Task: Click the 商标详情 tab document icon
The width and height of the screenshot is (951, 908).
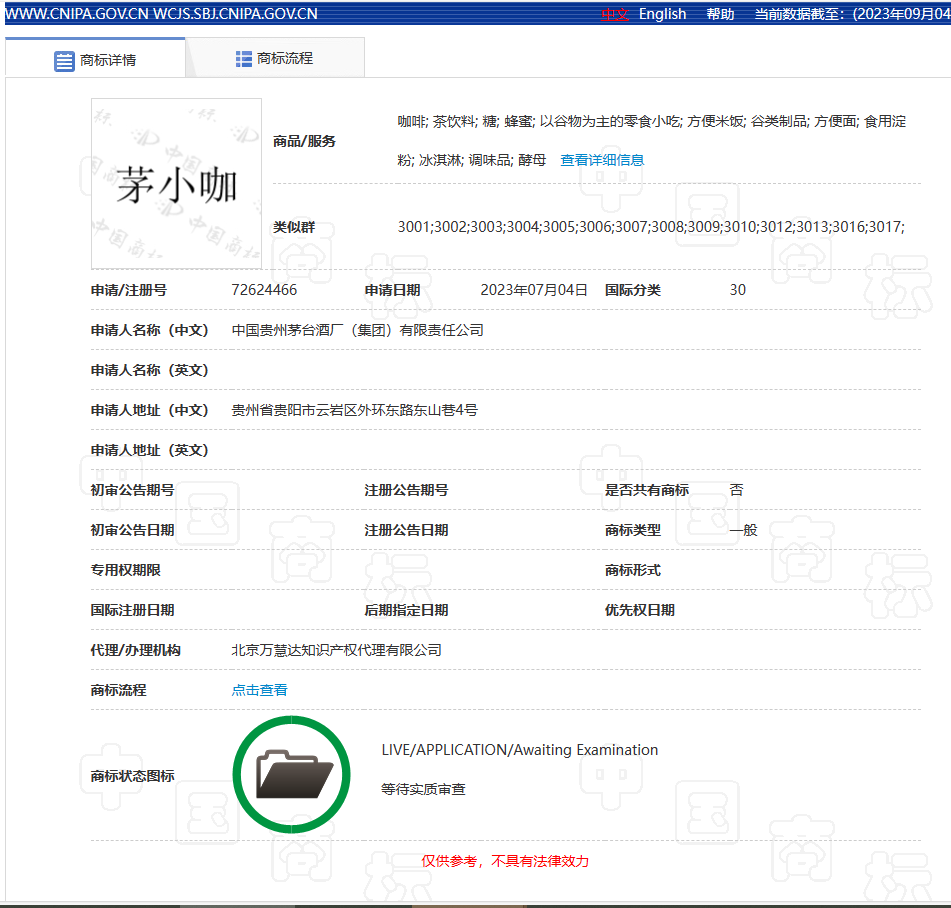Action: click(64, 61)
